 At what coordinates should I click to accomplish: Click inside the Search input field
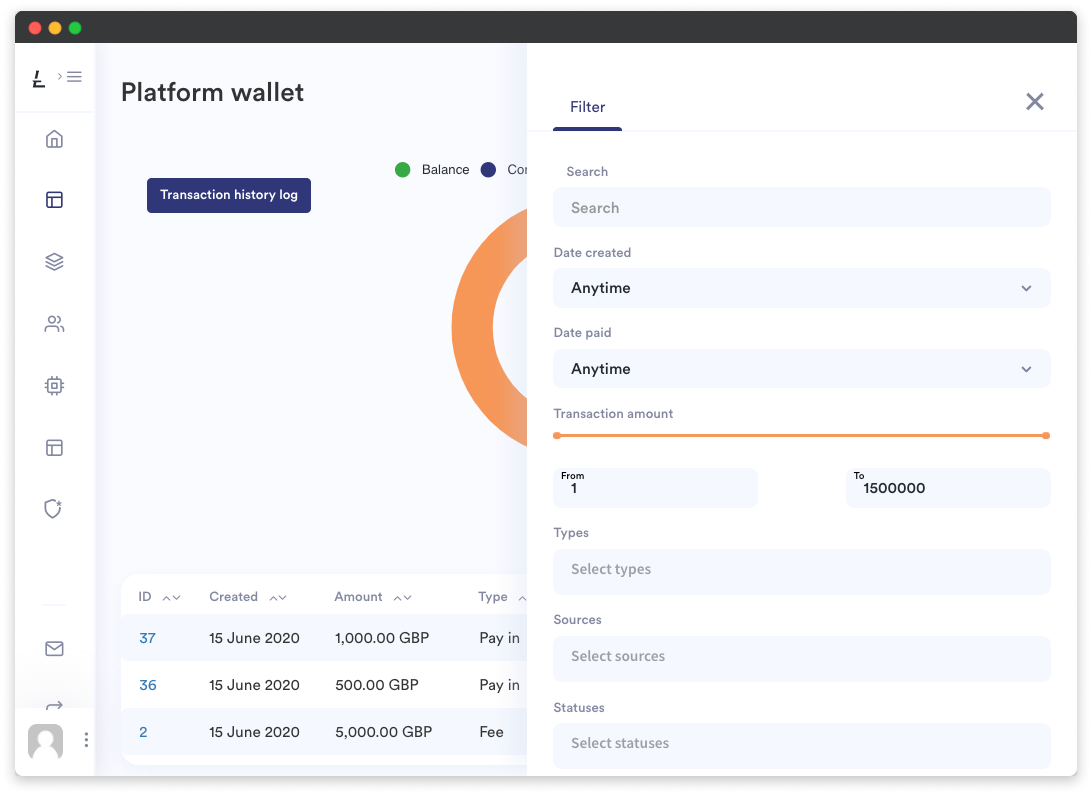pos(802,207)
